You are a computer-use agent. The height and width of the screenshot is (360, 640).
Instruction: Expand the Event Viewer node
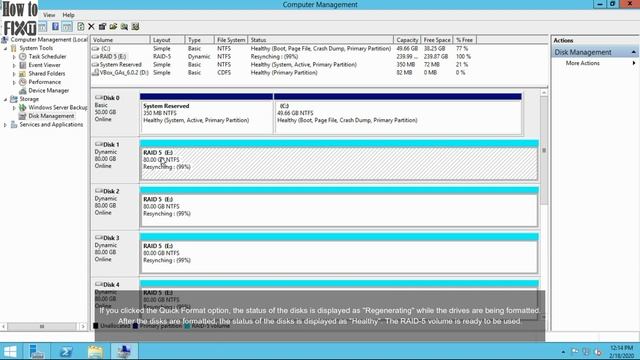[14, 65]
